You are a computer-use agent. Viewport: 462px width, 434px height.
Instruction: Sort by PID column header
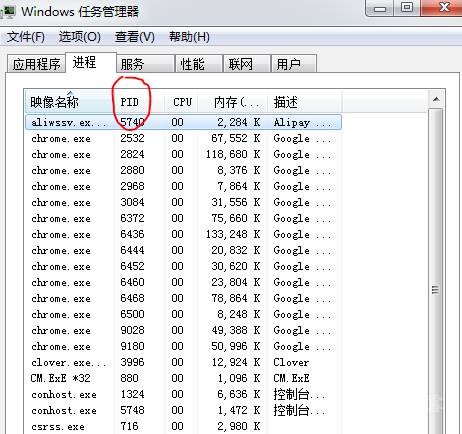[x=139, y=102]
